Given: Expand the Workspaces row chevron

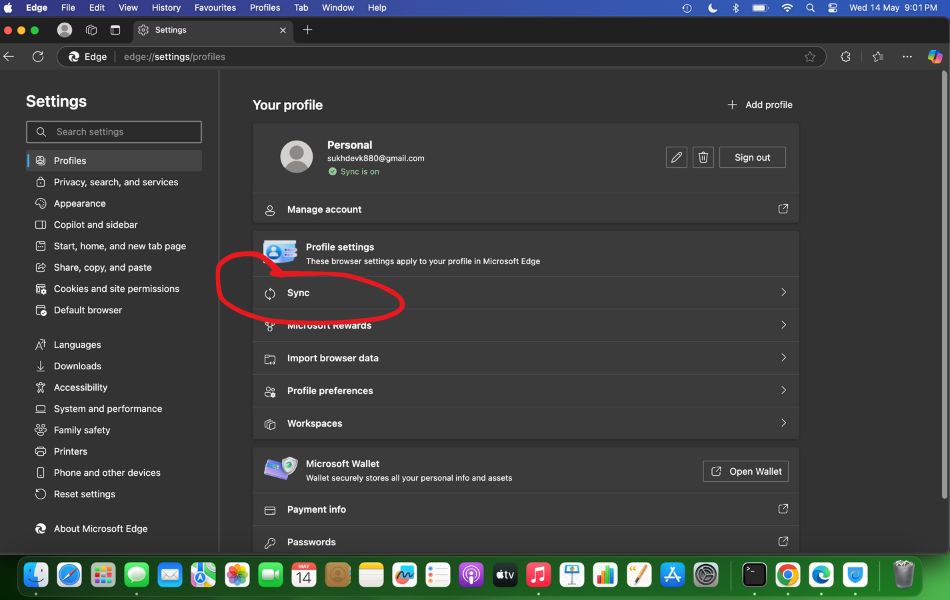Looking at the screenshot, I should tap(783, 423).
